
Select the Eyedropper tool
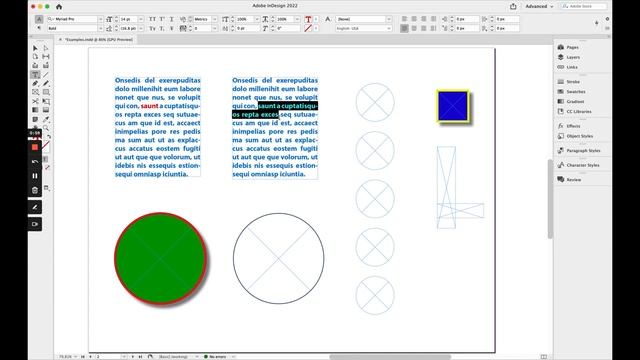coord(46,119)
